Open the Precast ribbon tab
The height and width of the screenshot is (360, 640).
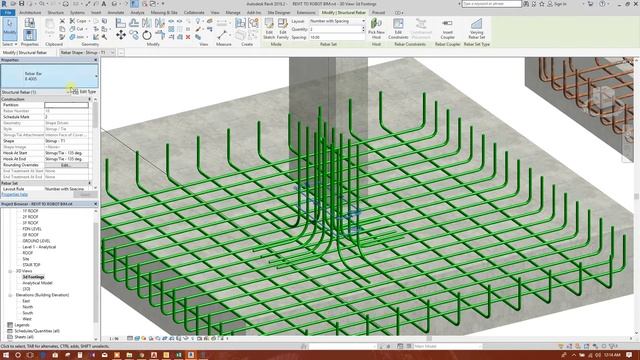click(378, 13)
